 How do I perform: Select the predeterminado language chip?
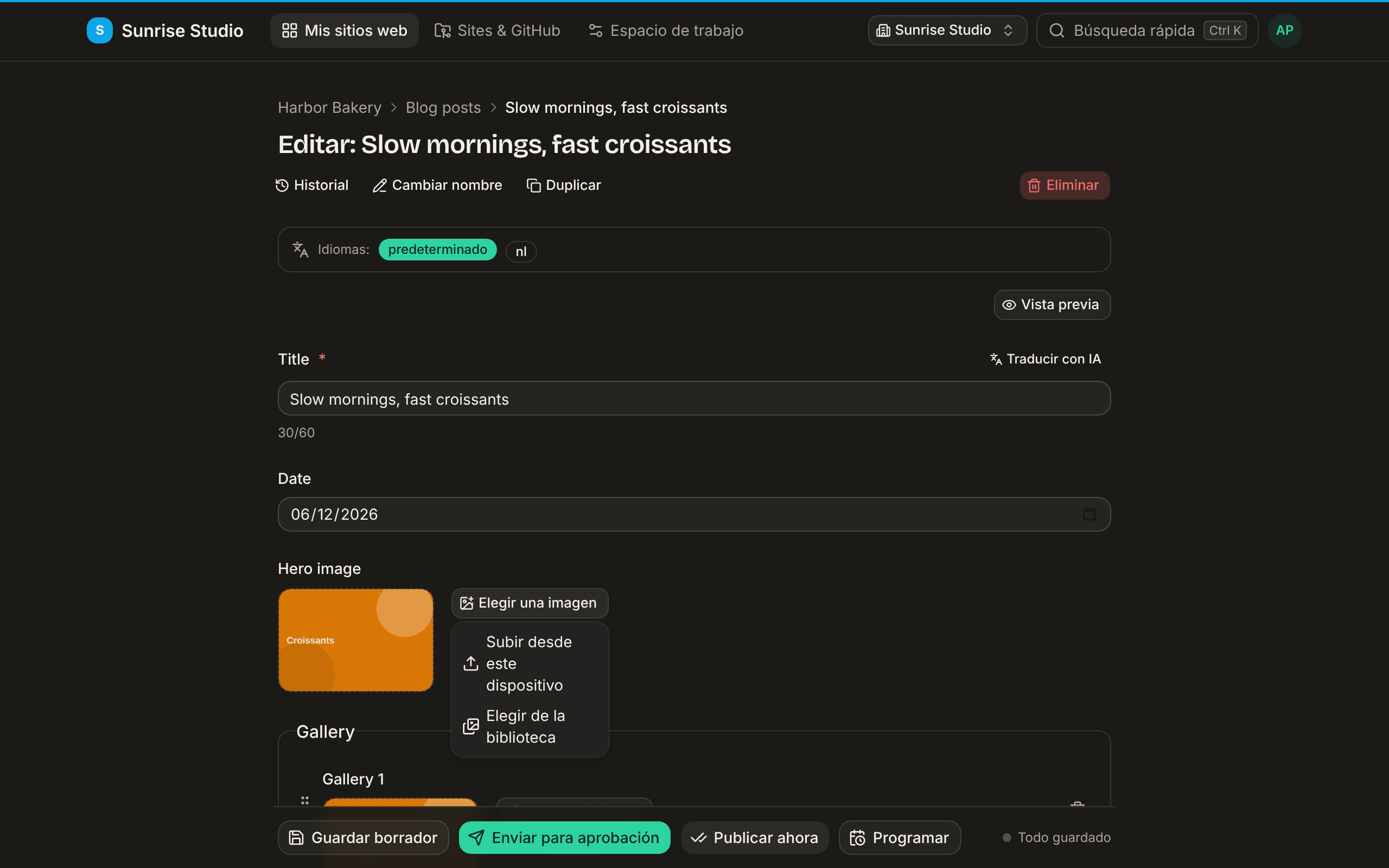point(437,250)
